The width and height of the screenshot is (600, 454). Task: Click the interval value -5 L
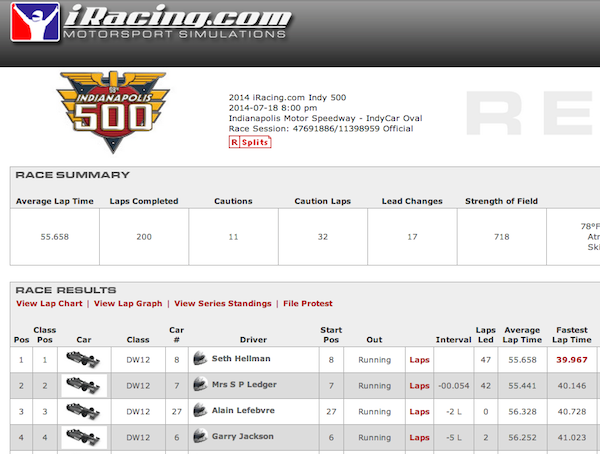tap(454, 438)
